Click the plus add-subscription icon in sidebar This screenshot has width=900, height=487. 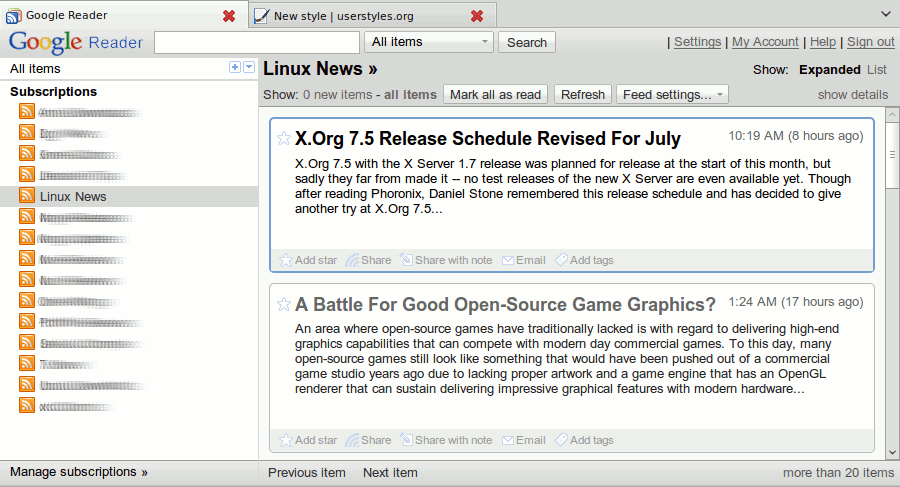235,67
